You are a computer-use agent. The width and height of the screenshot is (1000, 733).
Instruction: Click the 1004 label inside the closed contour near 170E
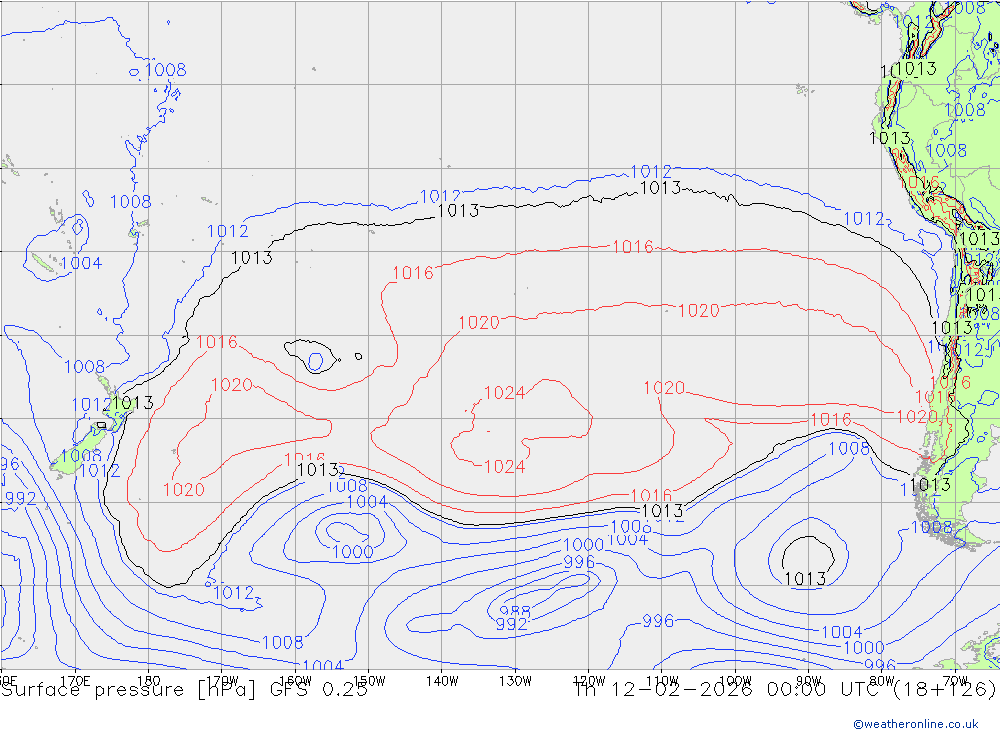point(81,263)
